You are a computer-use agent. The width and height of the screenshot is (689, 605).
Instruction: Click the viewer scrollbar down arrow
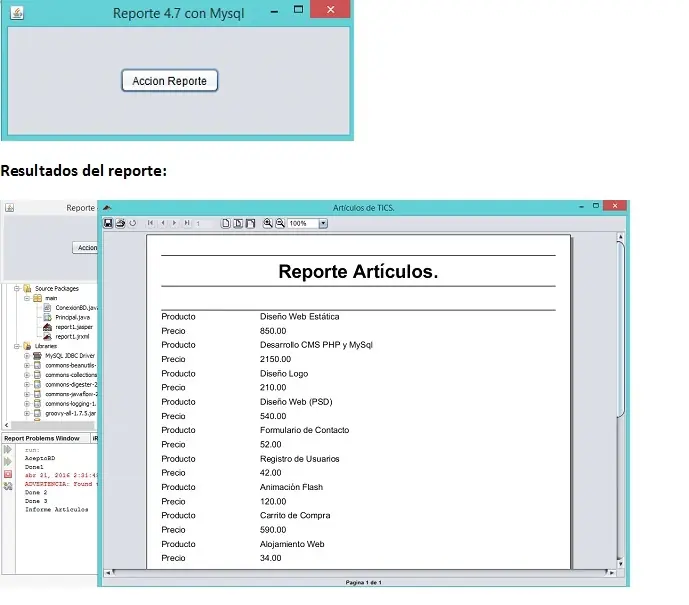point(620,564)
